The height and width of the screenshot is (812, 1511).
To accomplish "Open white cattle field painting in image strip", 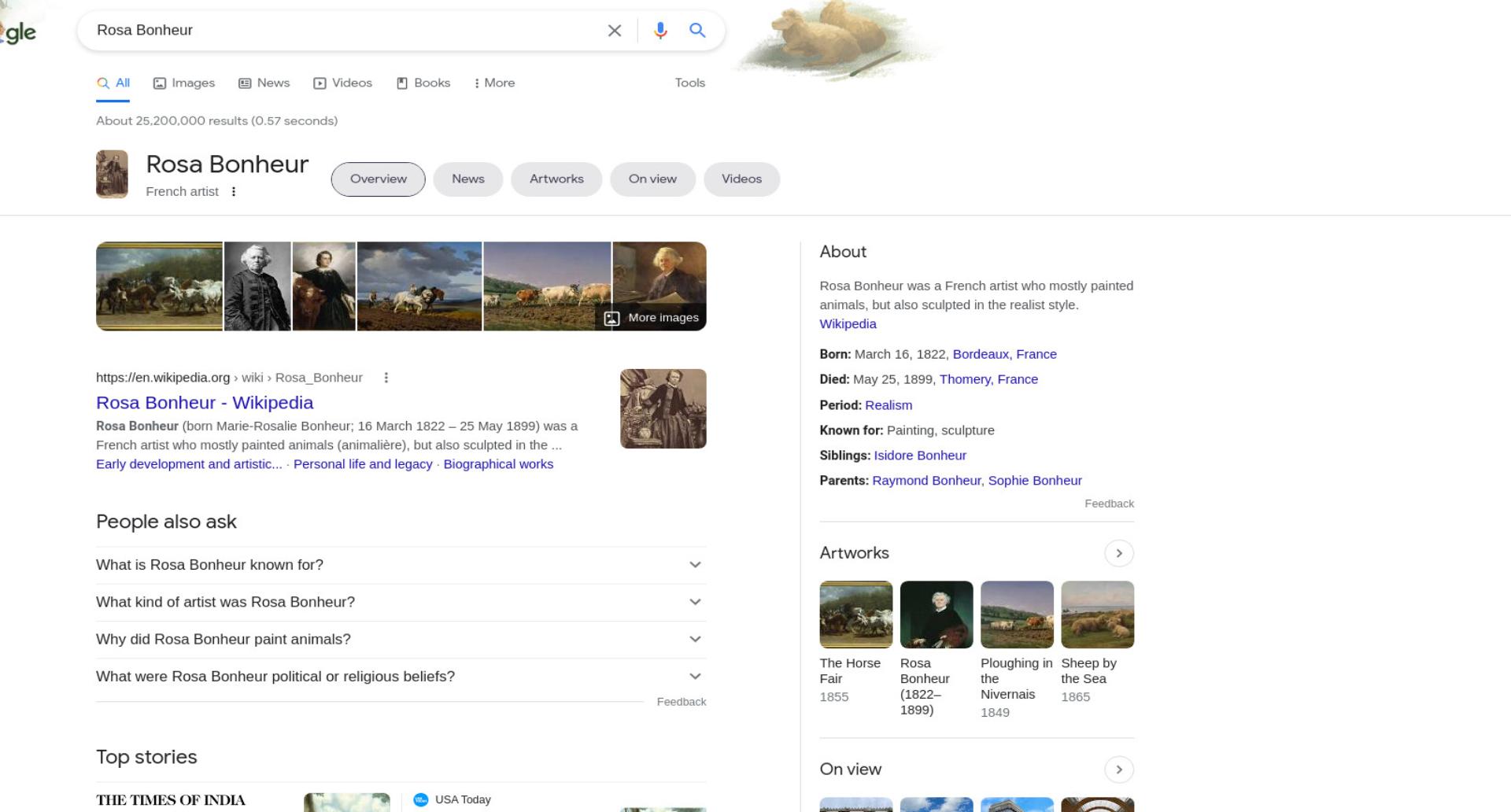I will coord(547,286).
